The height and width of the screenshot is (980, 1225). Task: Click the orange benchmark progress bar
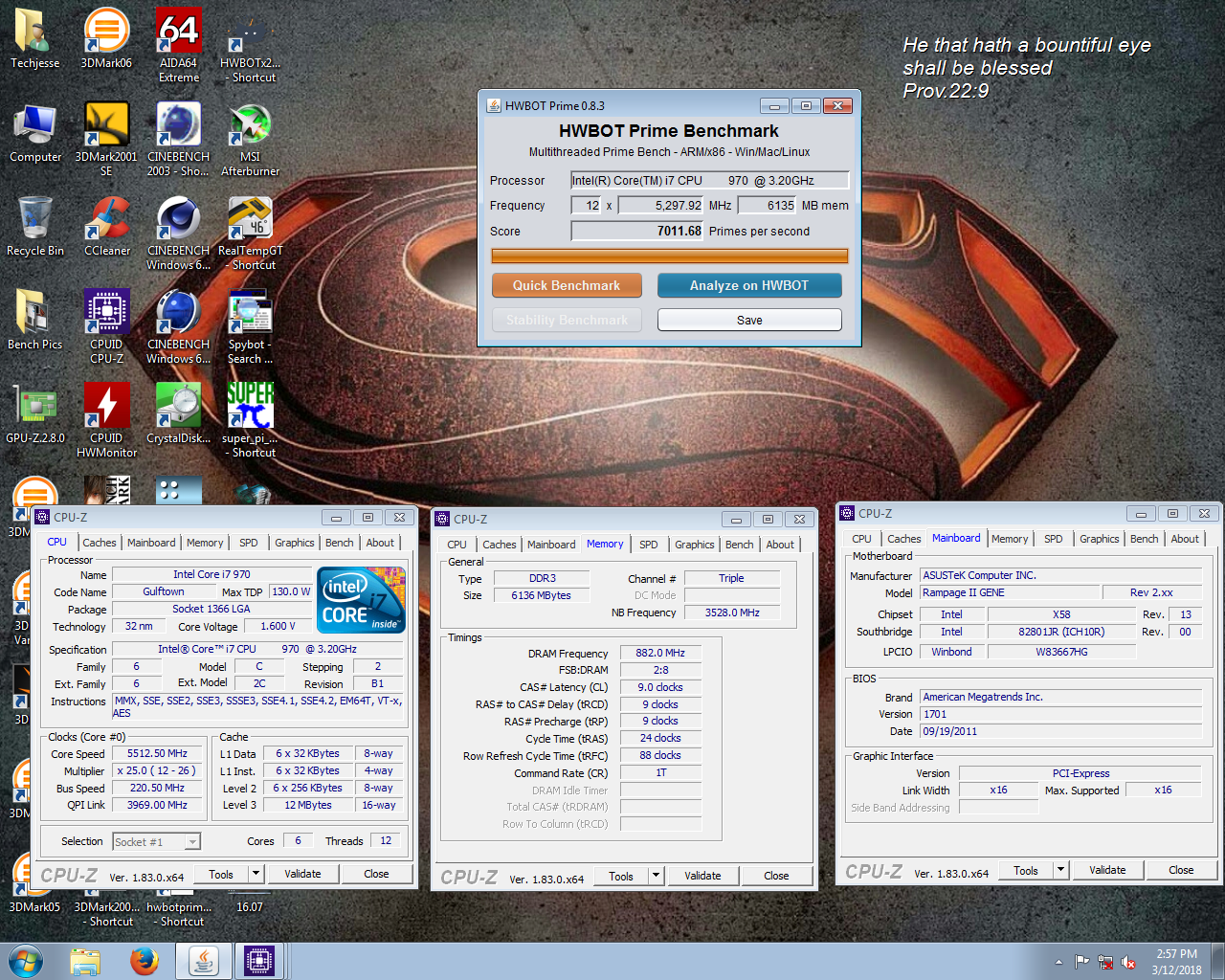670,256
